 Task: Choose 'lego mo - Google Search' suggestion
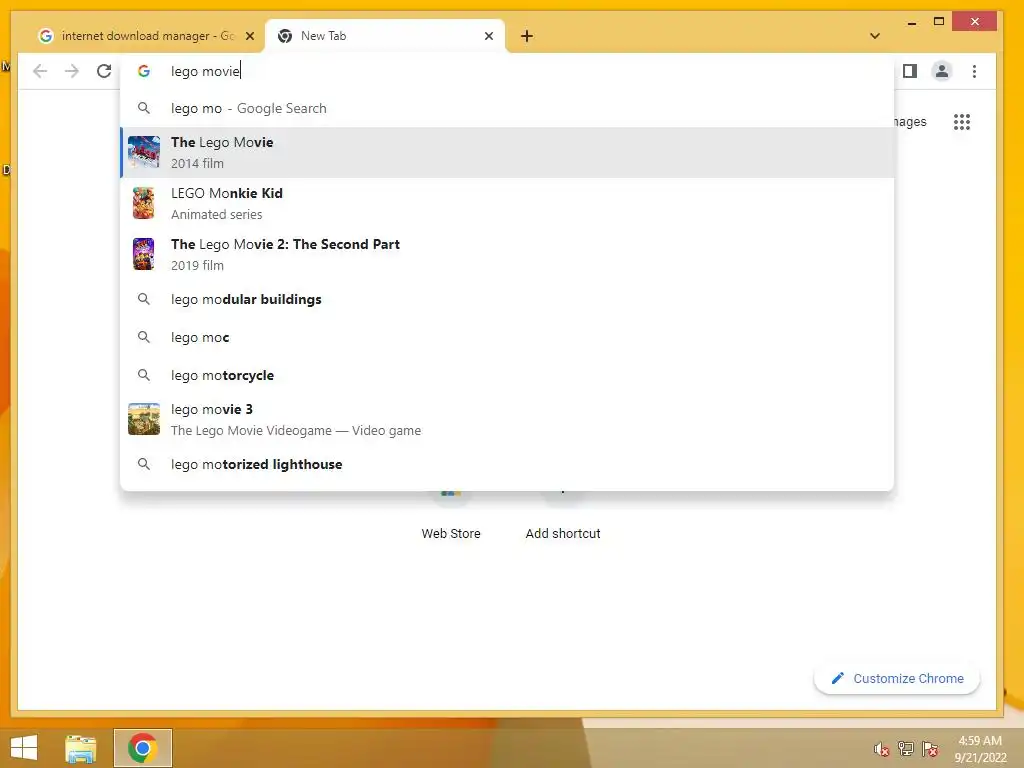[x=507, y=108]
